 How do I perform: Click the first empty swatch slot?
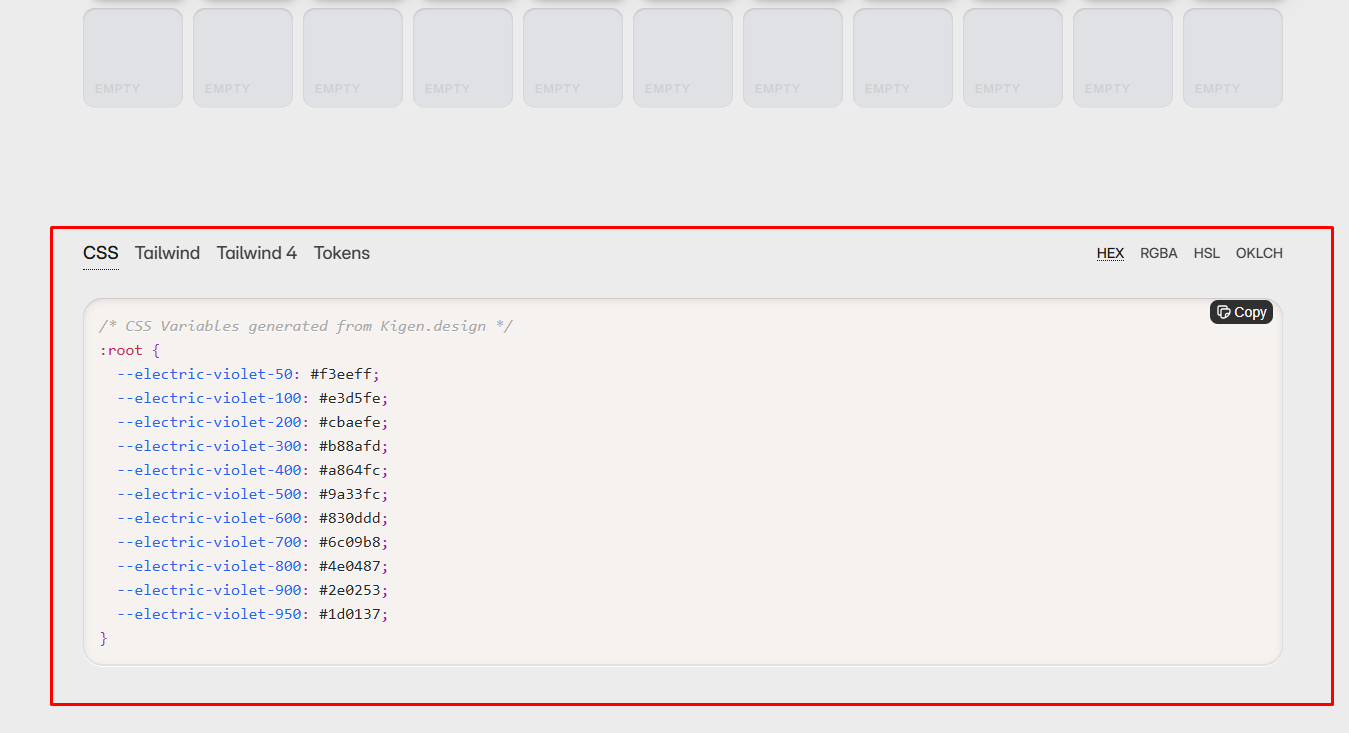[133, 57]
